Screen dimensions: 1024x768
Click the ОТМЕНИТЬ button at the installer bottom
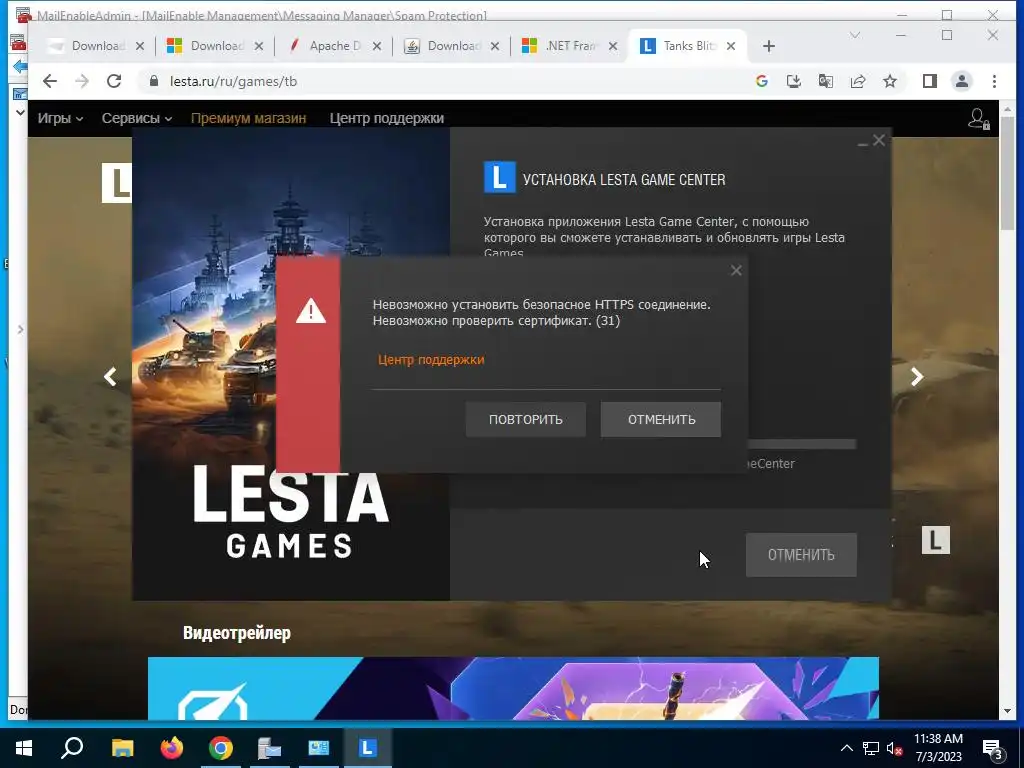tap(801, 554)
